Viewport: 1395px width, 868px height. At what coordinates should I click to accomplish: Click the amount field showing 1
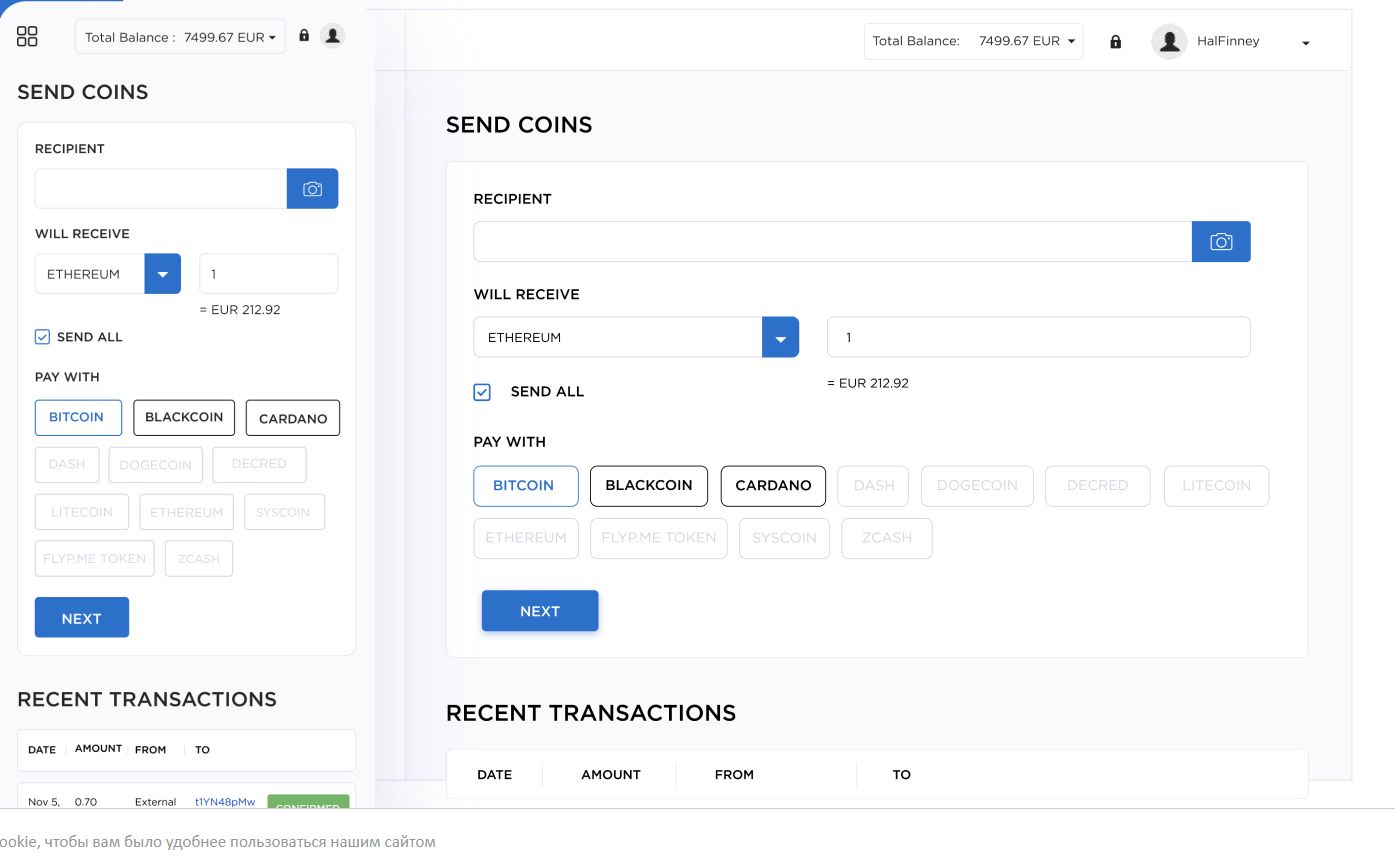[x=1038, y=337]
